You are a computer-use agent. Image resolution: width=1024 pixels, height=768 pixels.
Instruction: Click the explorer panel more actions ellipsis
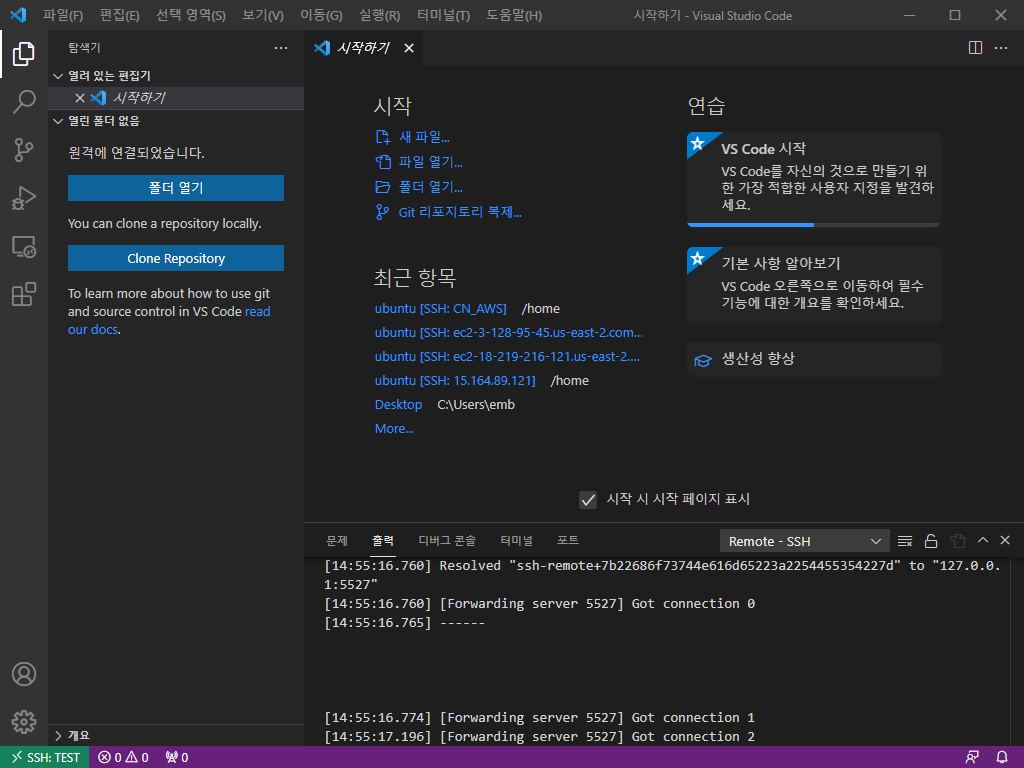coord(281,48)
